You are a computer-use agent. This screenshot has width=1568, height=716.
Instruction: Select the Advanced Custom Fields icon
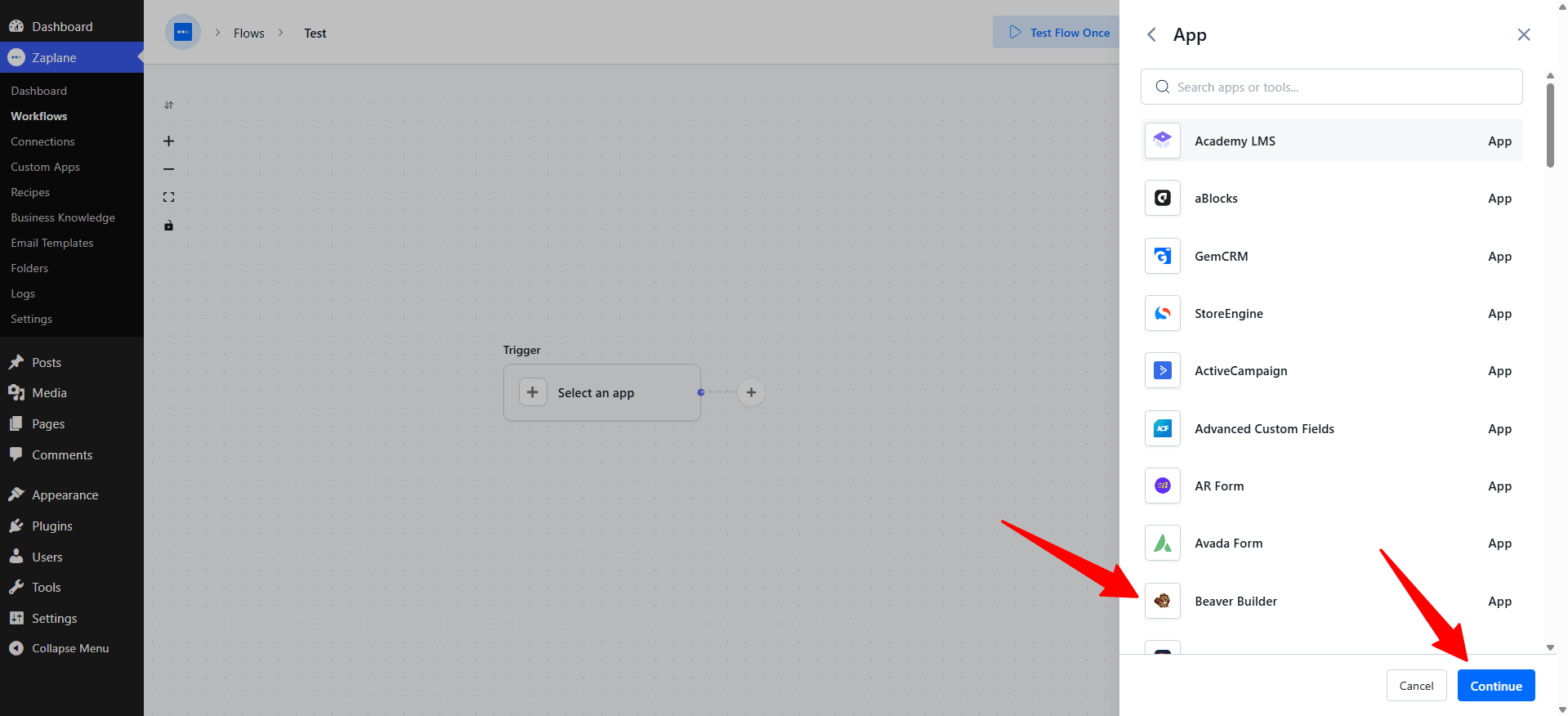click(1163, 428)
